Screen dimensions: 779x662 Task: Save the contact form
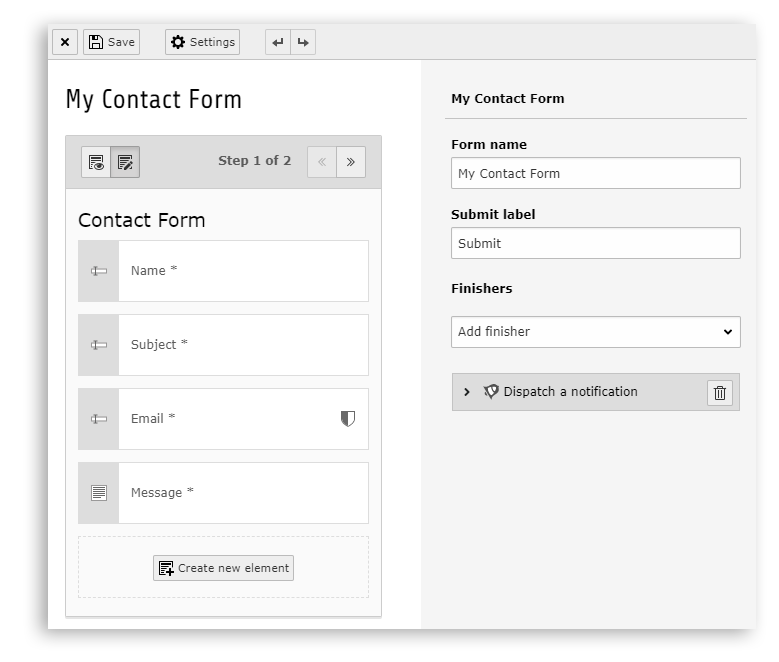pyautogui.click(x=111, y=42)
